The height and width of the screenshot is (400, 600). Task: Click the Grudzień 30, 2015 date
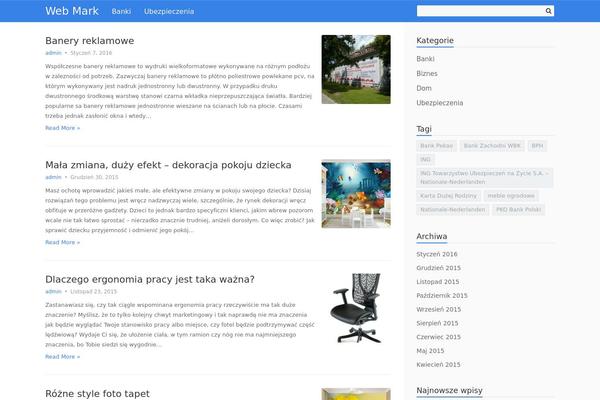(94, 177)
